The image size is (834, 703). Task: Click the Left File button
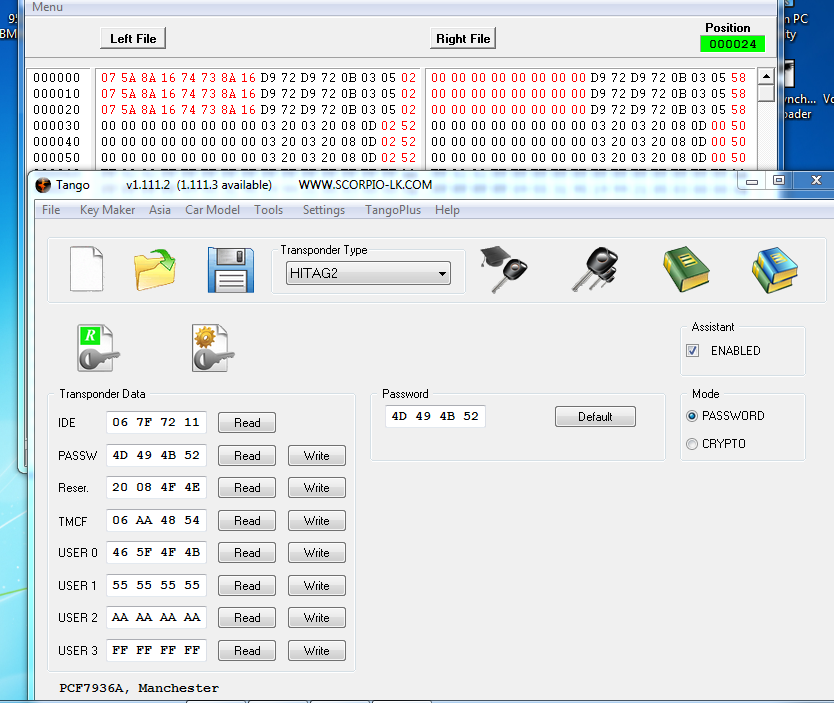(133, 38)
